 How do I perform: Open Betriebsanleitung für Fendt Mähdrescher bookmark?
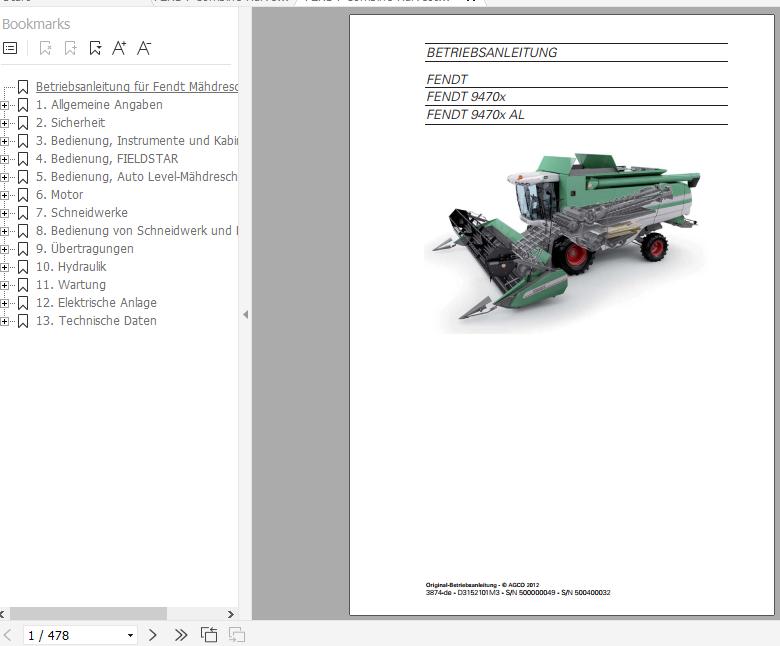(x=137, y=87)
